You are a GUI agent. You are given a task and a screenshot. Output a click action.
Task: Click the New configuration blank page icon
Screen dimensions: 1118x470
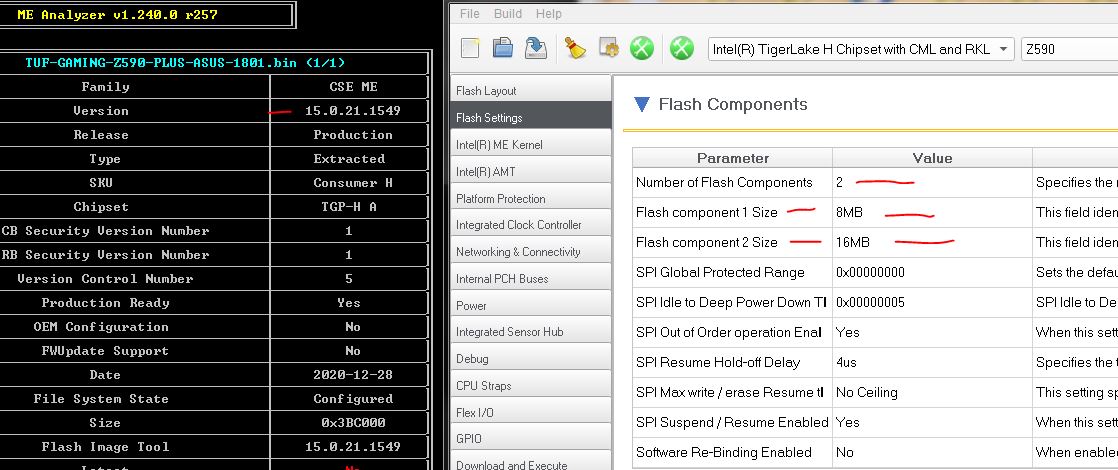(x=471, y=48)
